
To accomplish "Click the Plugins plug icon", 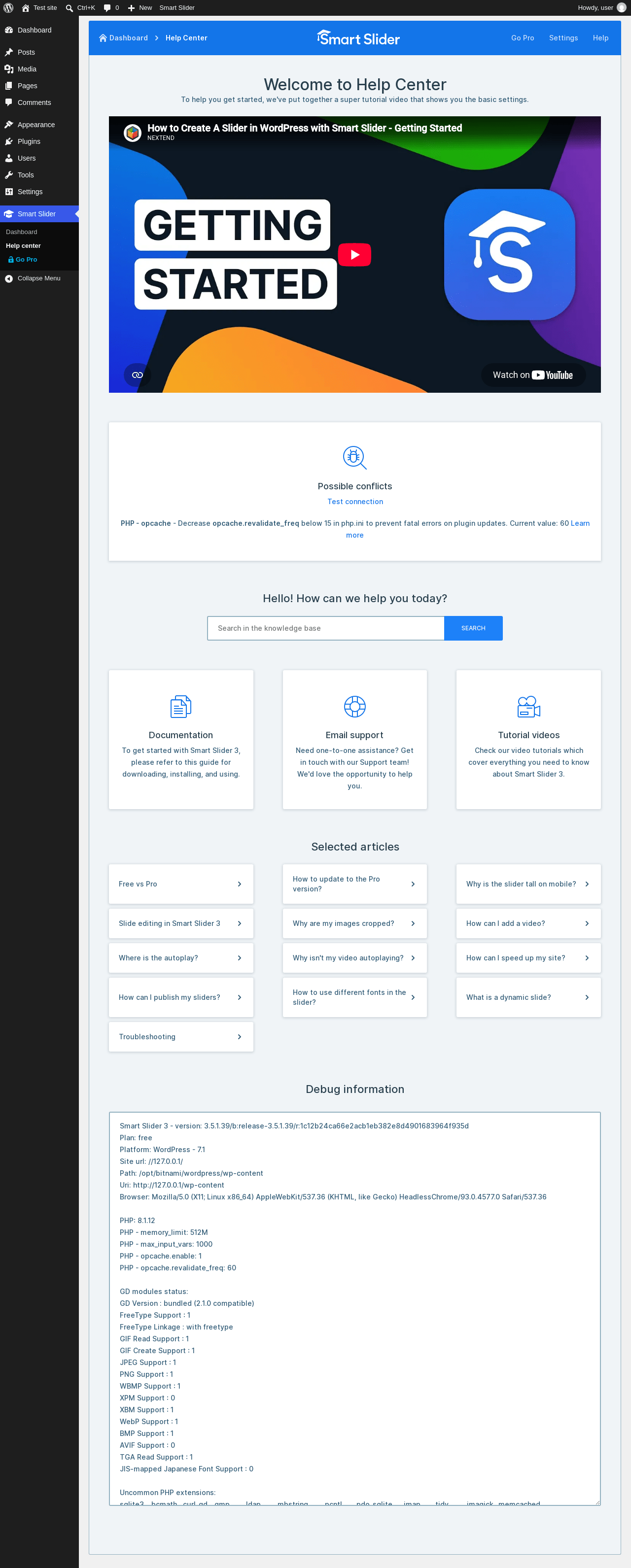I will coord(9,141).
